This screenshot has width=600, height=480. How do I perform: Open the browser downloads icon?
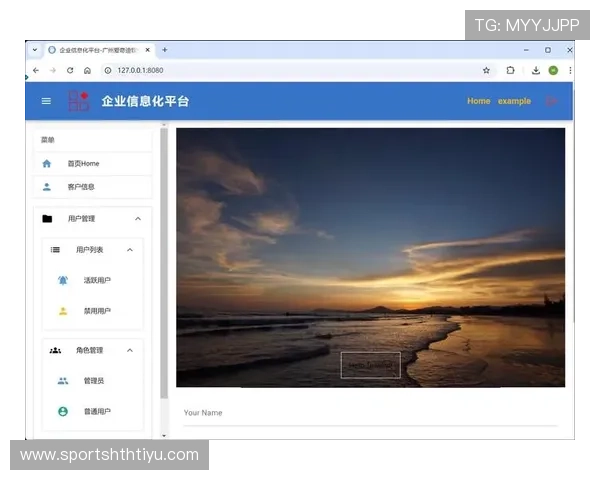click(536, 70)
